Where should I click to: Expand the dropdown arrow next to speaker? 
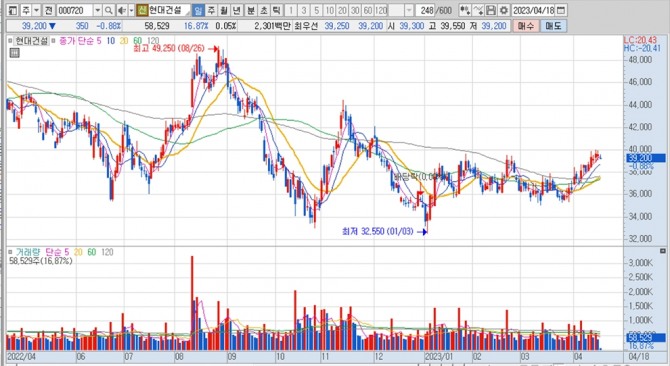pos(132,10)
